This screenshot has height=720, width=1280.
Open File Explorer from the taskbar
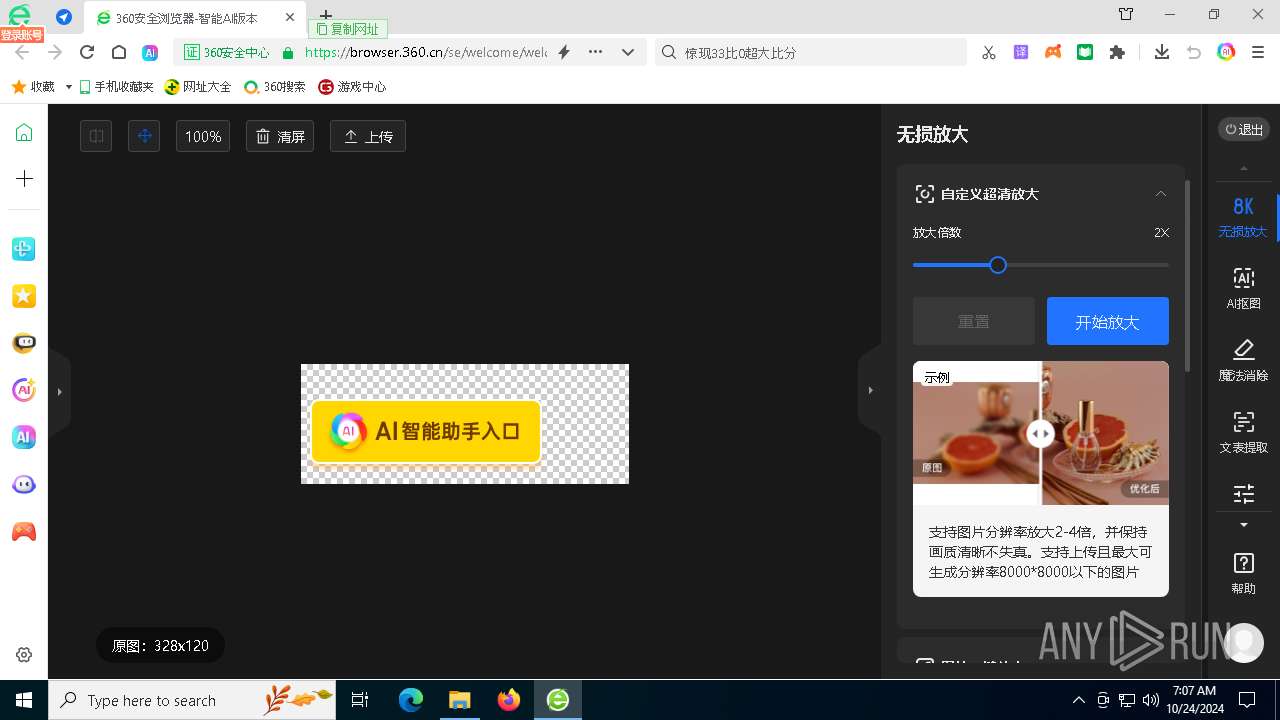(x=460, y=700)
